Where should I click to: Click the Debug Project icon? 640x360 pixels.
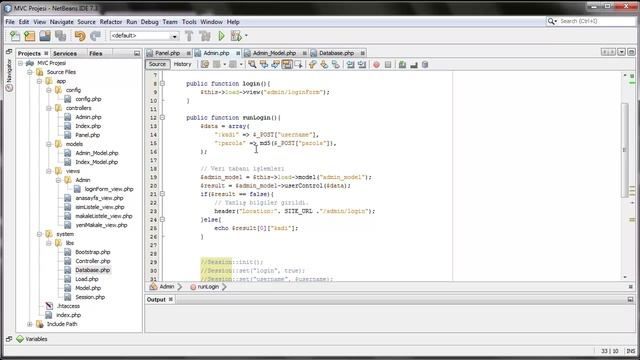(x=236, y=36)
